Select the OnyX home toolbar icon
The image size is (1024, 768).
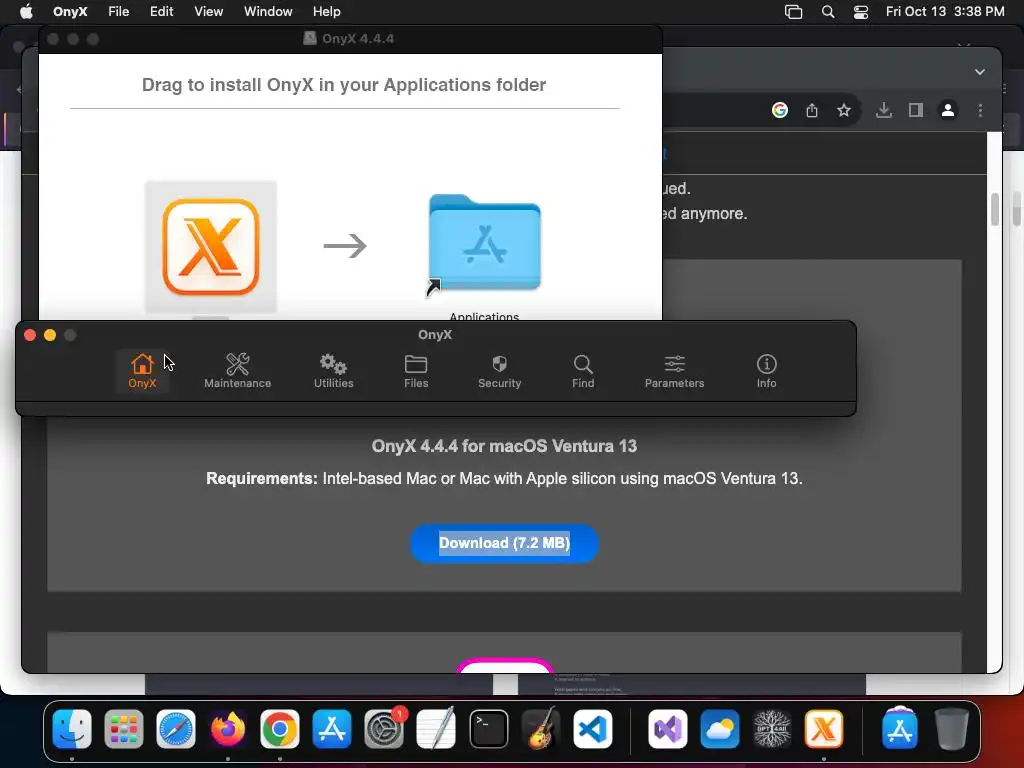pos(142,371)
